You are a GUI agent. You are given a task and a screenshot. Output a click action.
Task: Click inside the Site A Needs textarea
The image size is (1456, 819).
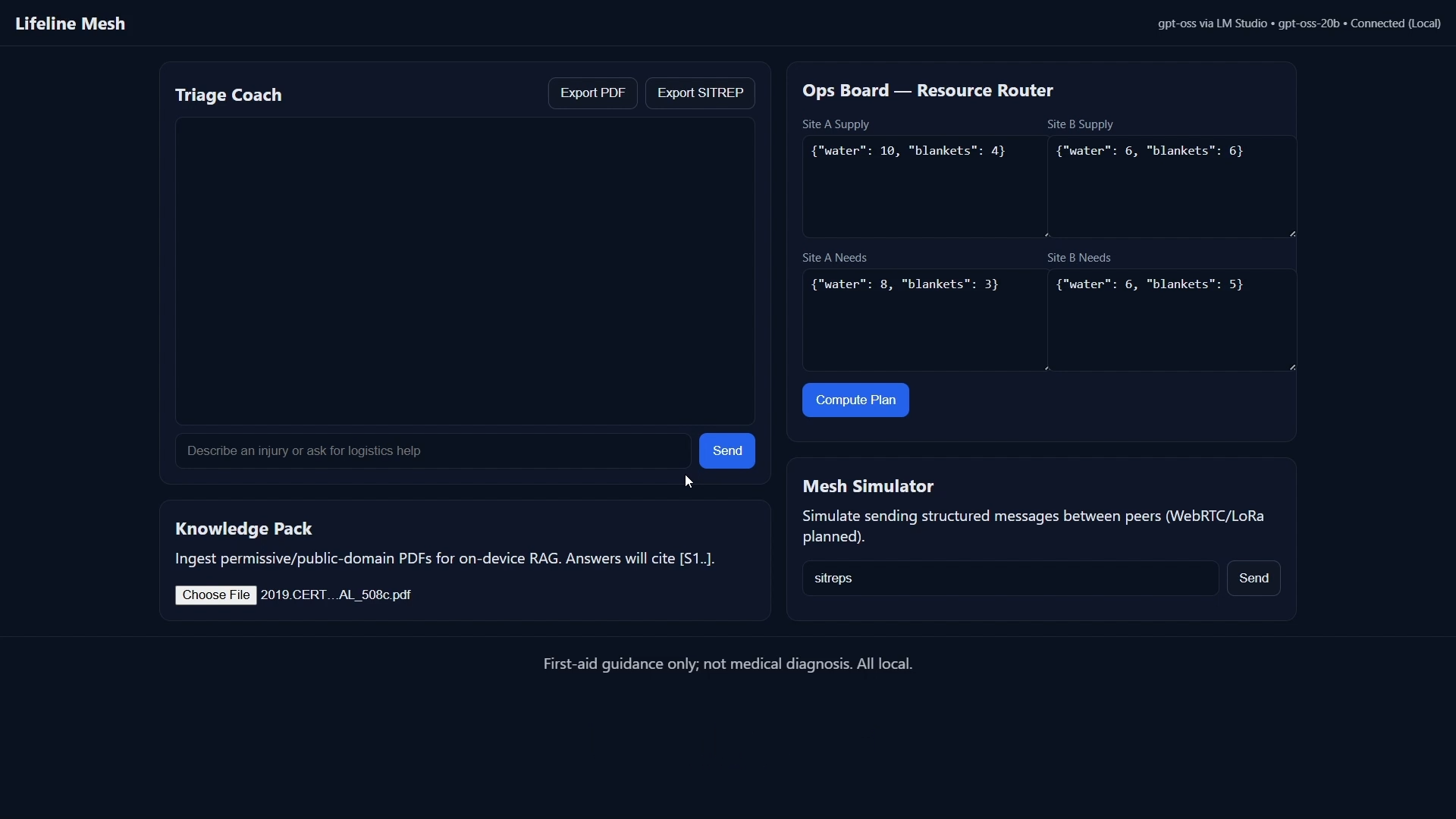pos(924,321)
